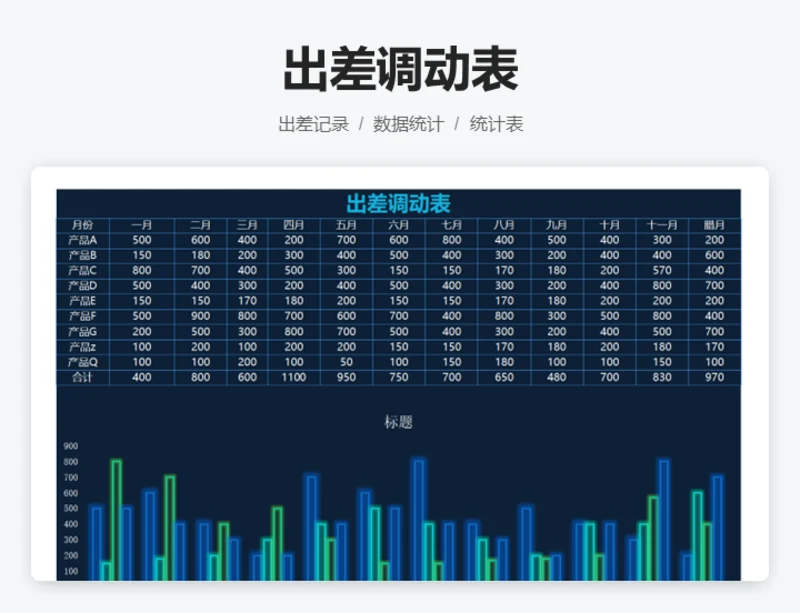800x613 pixels.
Task: Select 产品B's 腊月 cell showing 600
Action: (x=714, y=256)
